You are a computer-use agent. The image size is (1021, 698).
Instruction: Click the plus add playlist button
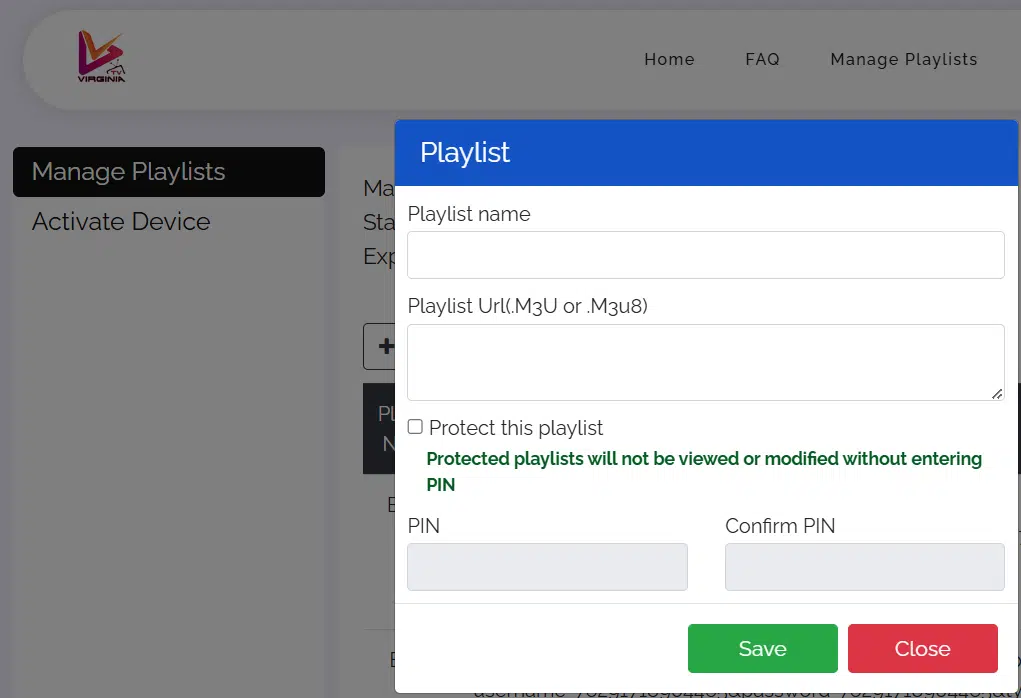380,346
